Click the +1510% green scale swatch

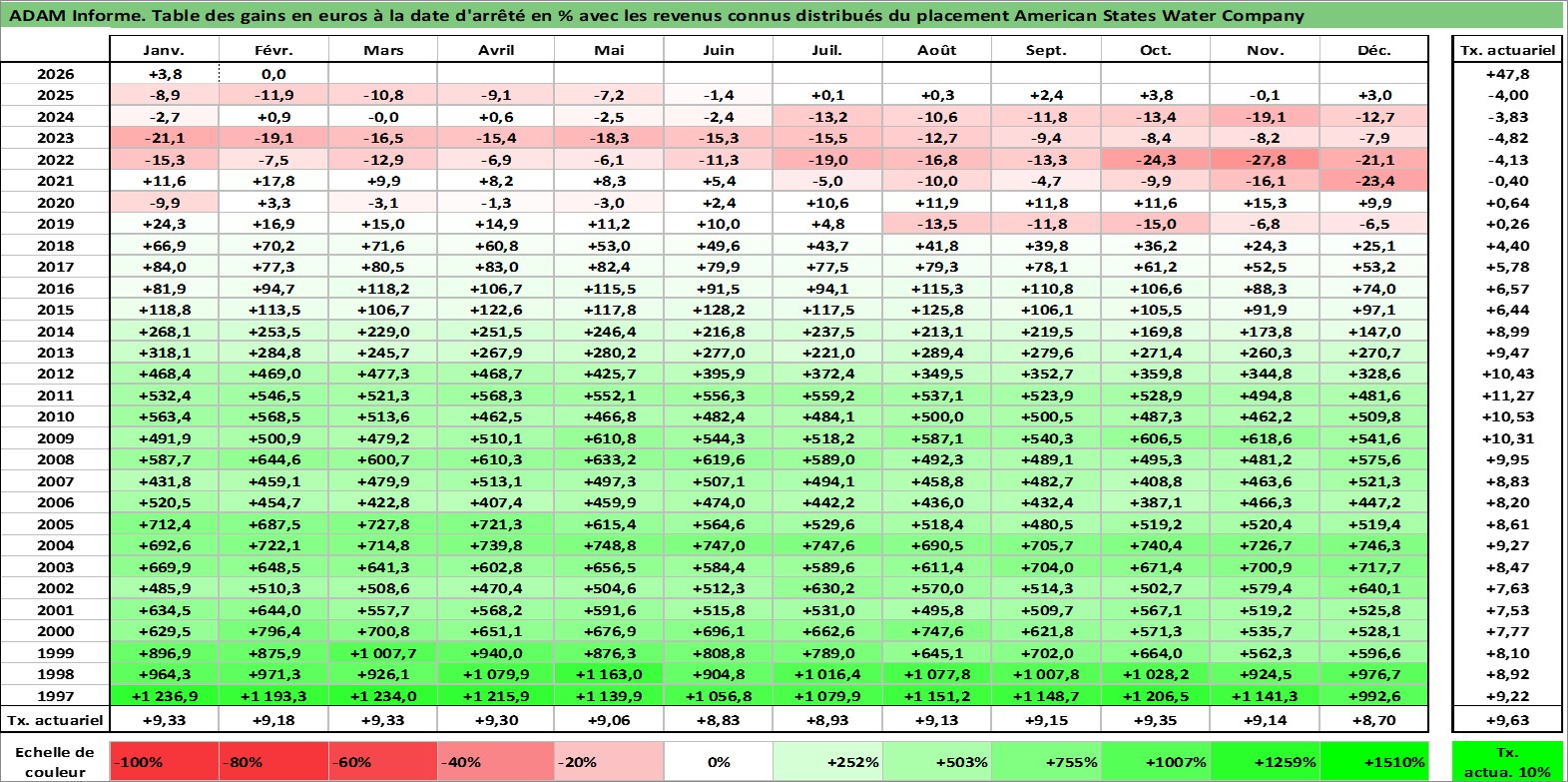click(1373, 761)
